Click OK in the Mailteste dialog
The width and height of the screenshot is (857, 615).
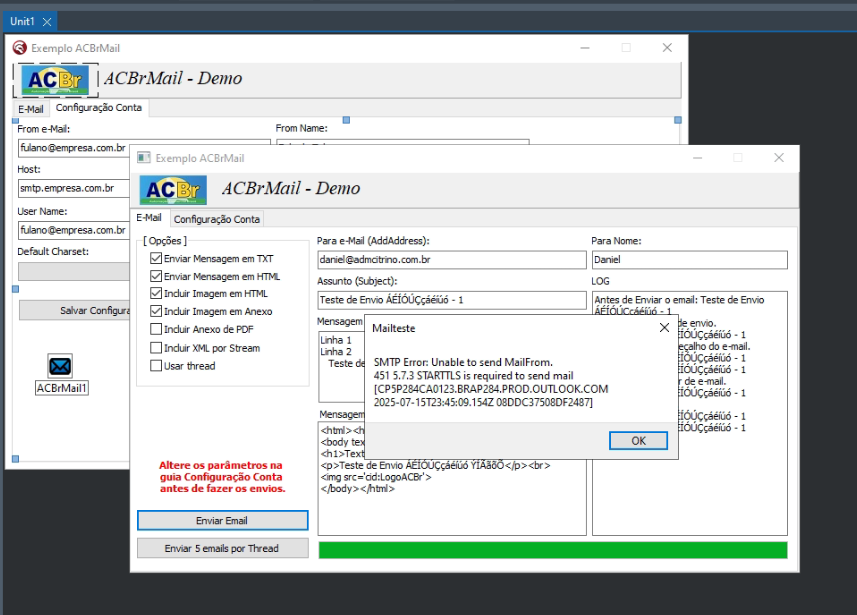[638, 441]
